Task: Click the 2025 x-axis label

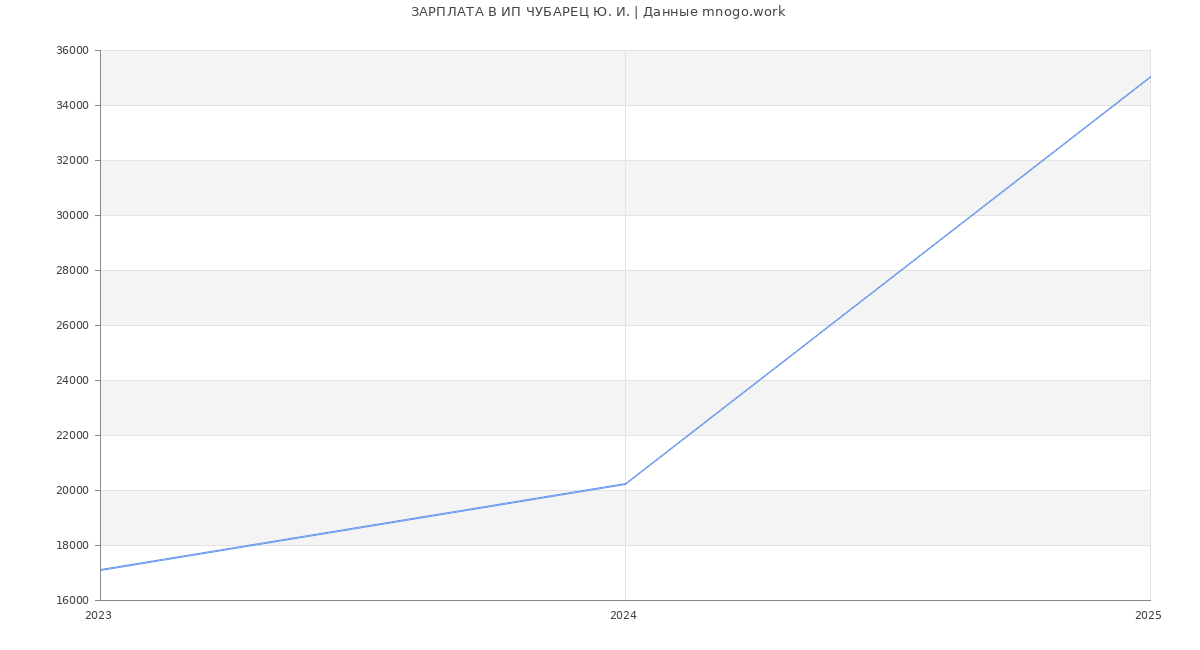Action: (1148, 616)
